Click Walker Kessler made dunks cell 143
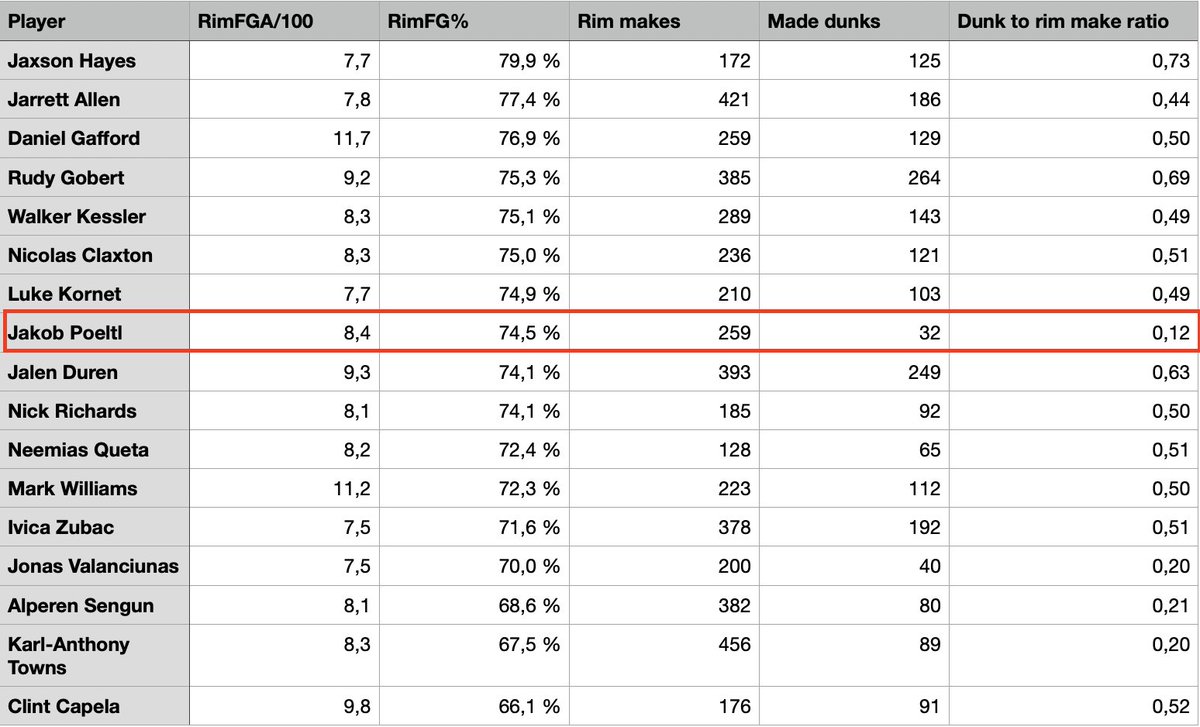This screenshot has height=727, width=1200. click(854, 216)
